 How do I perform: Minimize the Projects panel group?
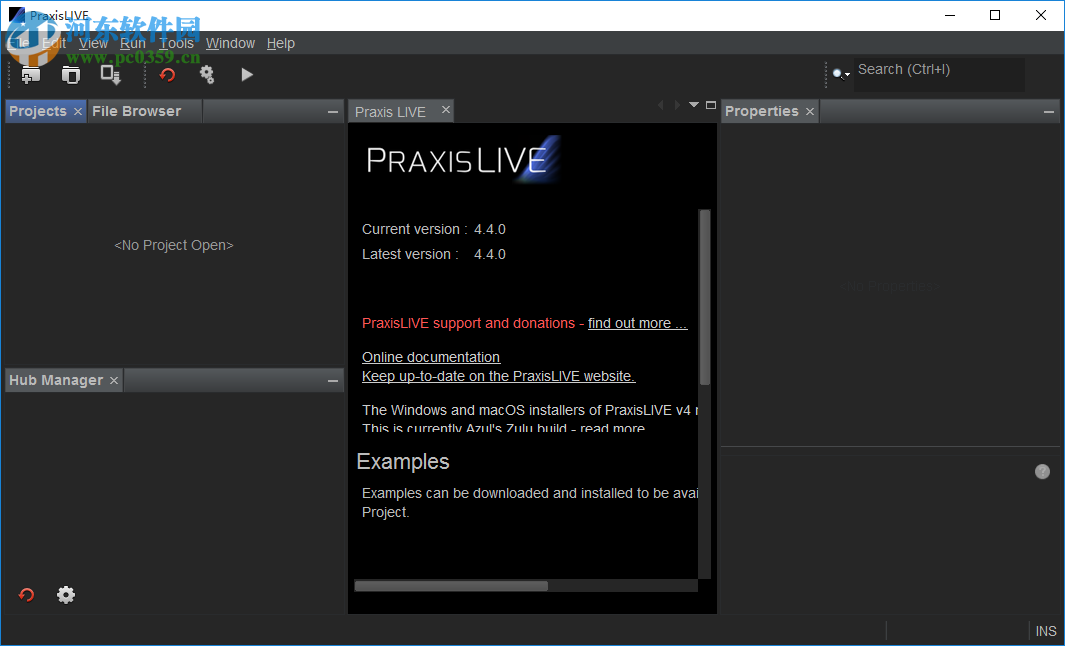click(x=332, y=111)
